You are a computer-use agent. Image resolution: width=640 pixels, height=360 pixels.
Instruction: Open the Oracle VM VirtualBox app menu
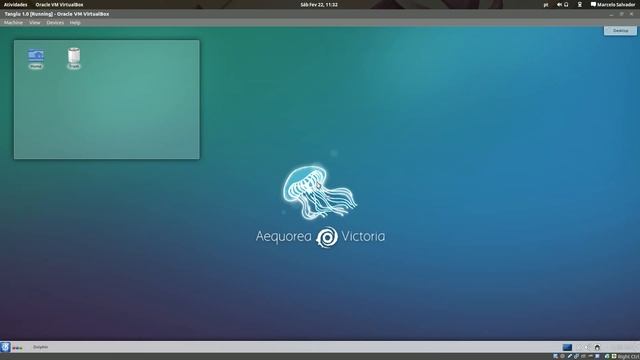(59, 5)
